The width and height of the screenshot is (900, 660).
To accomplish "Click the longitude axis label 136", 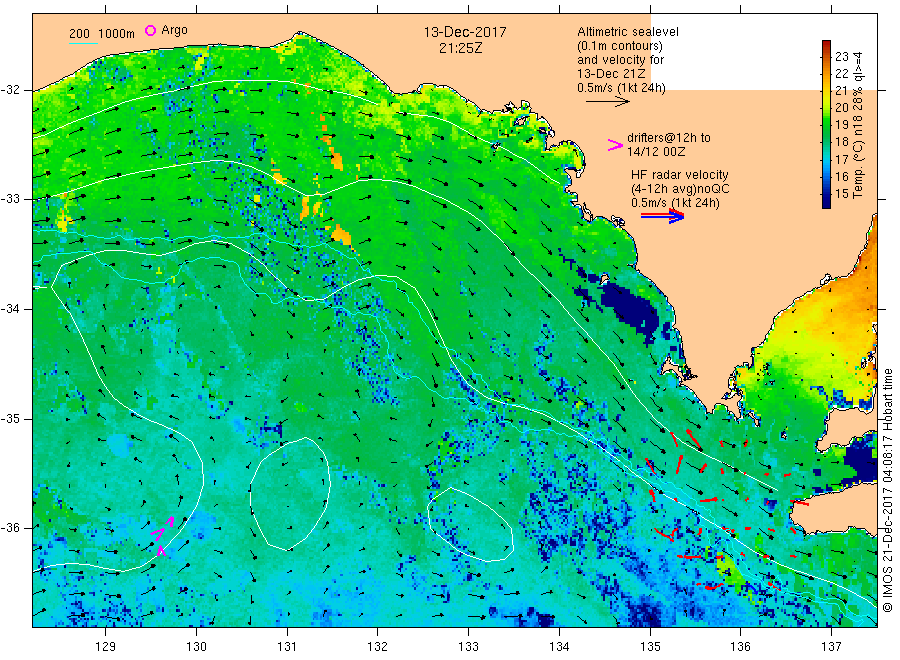I will [x=740, y=647].
